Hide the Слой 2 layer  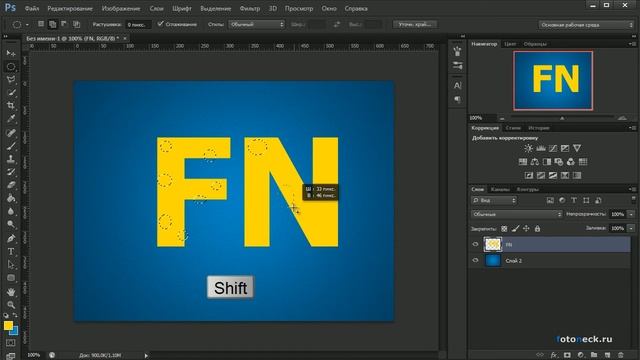click(475, 260)
